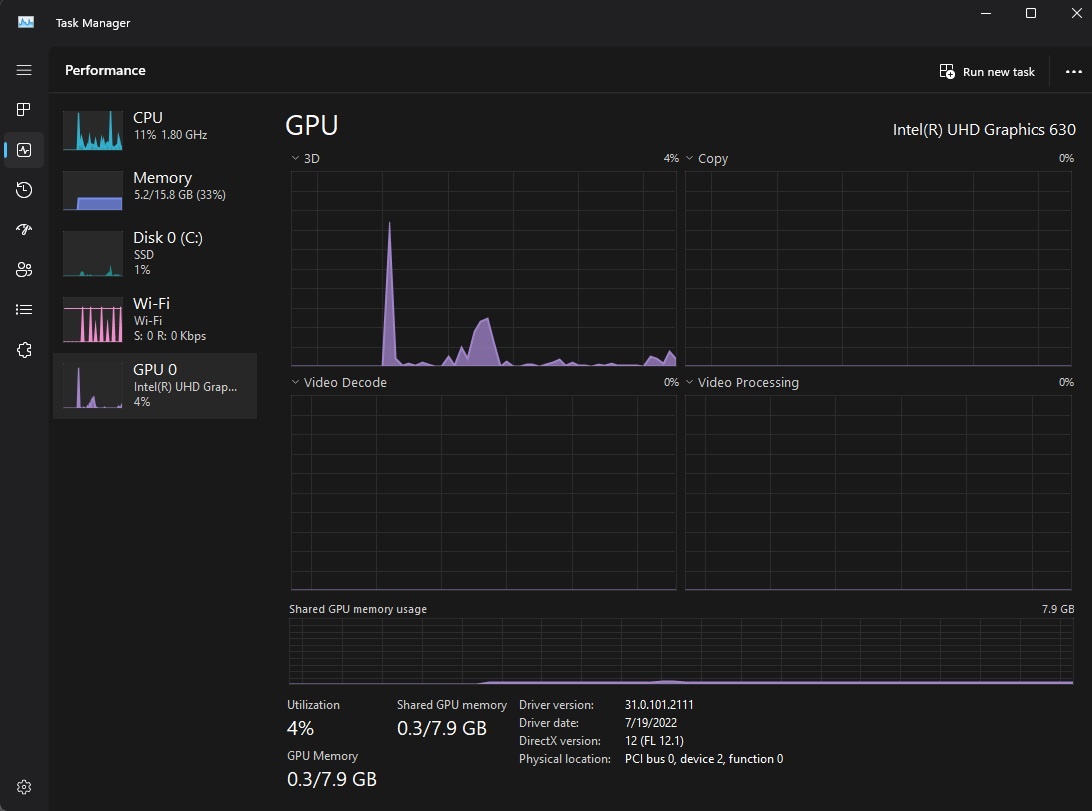Select the Wi-Fi performance item
This screenshot has height=811, width=1092.
click(x=155, y=320)
